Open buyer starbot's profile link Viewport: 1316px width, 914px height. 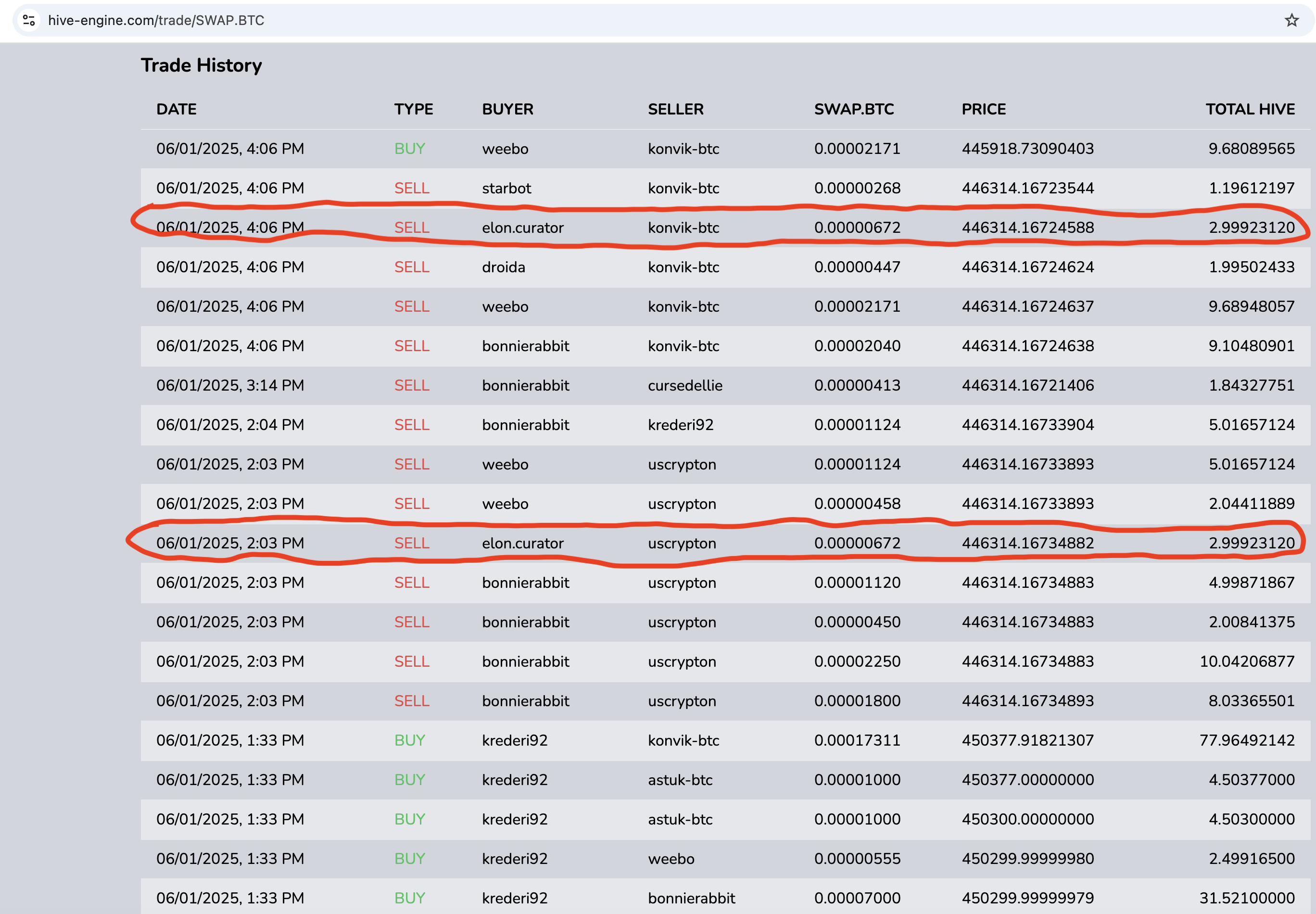pyautogui.click(x=506, y=189)
